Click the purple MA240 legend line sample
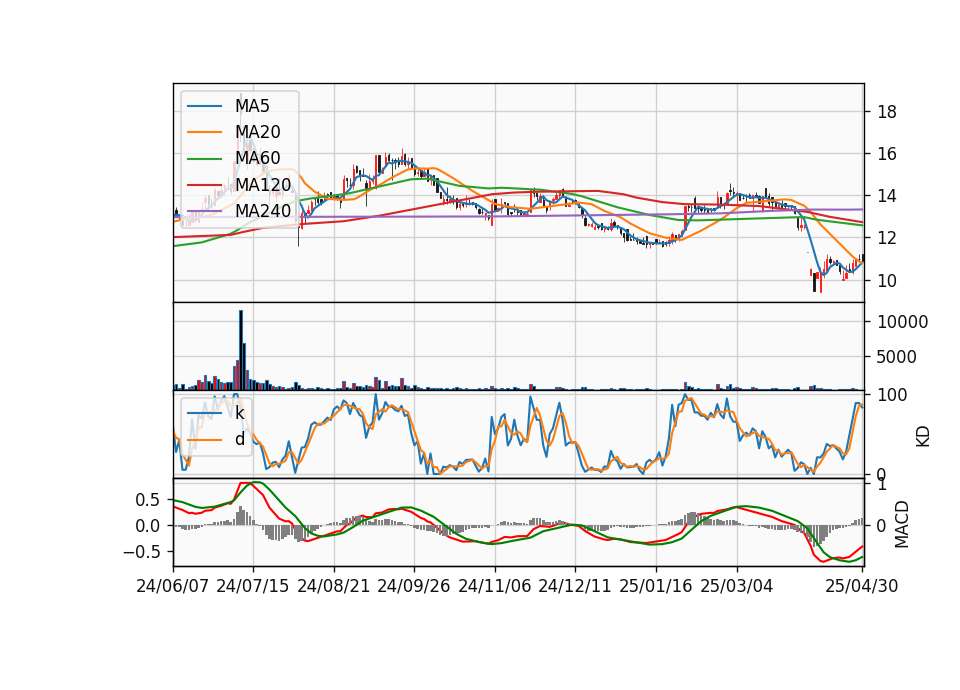960x690 pixels. 204,211
